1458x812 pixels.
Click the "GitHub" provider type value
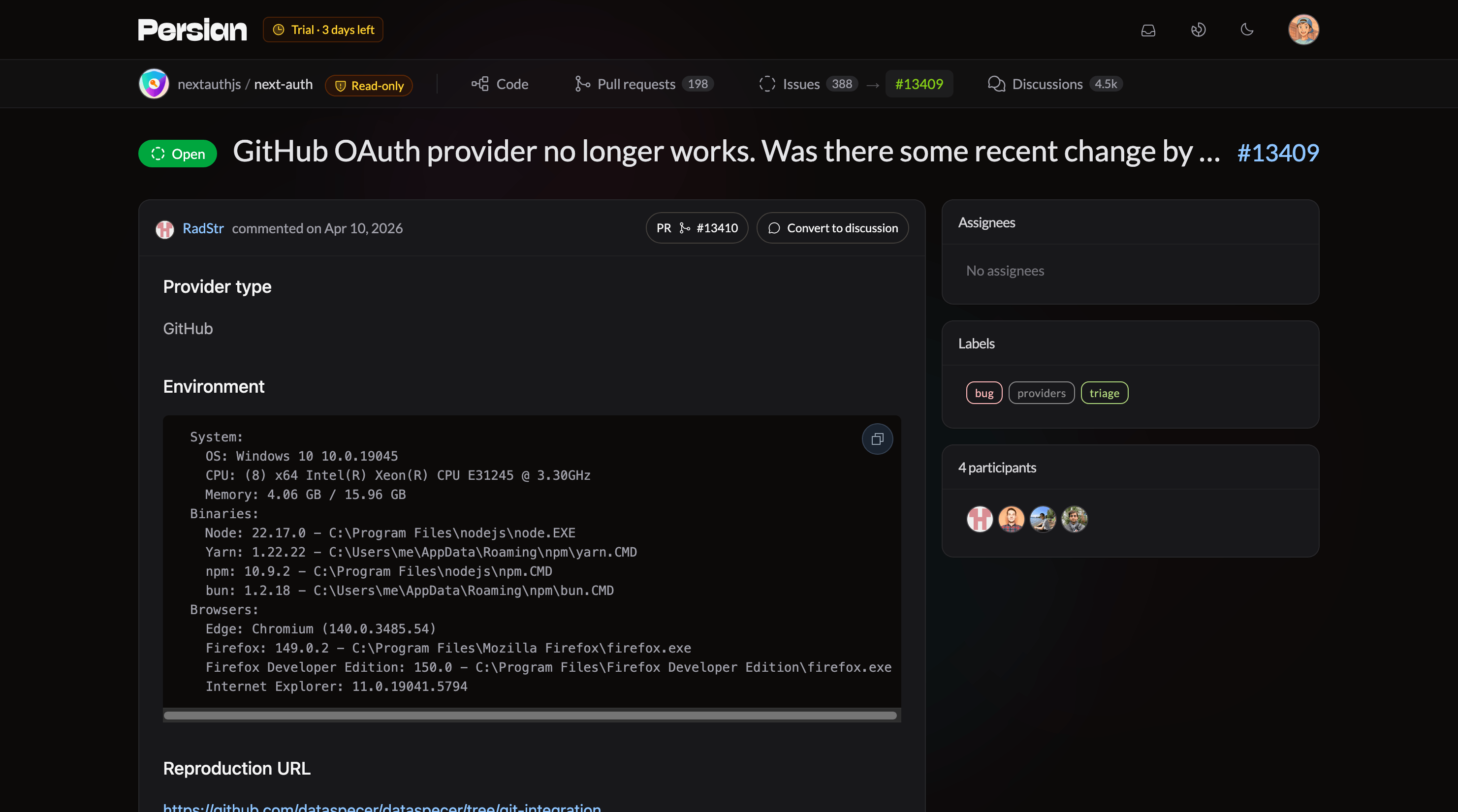188,329
